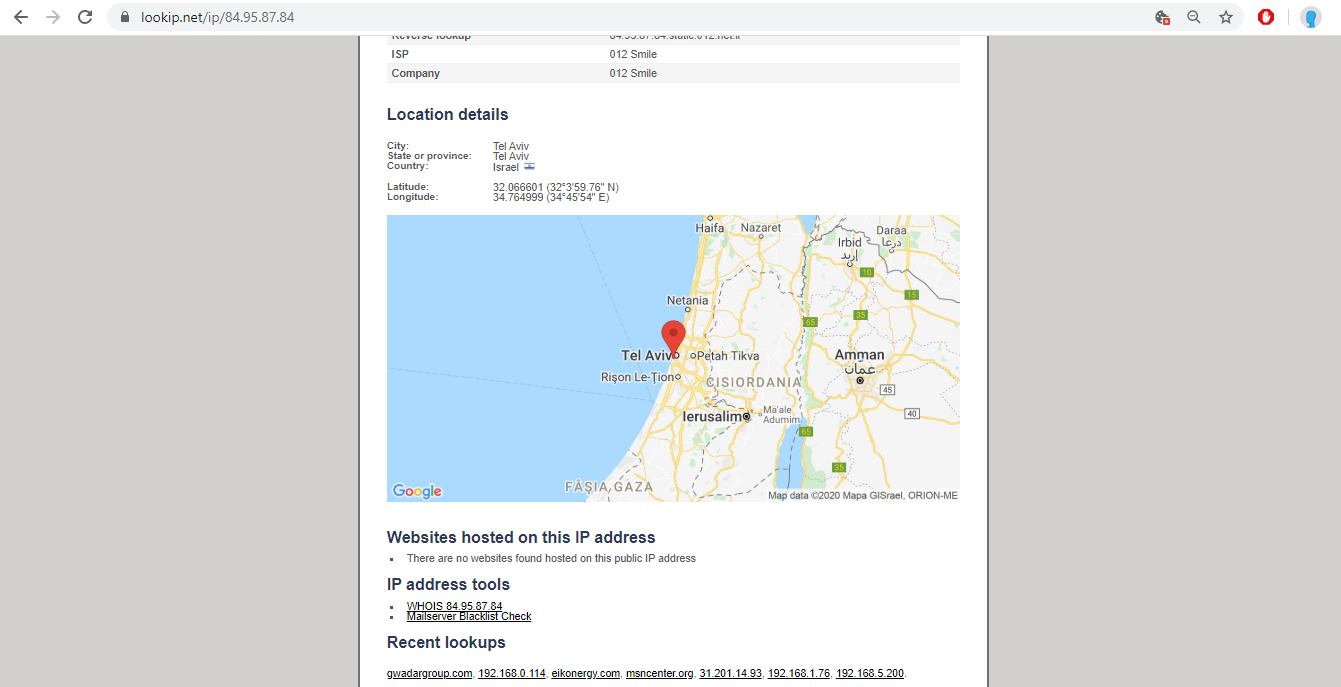View site security via the padlock icon
Screen dimensions: 1341x687
125,18
